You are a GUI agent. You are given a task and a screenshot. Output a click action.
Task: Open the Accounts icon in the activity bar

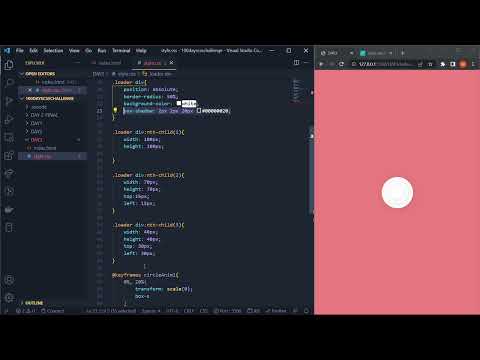coord(9,280)
